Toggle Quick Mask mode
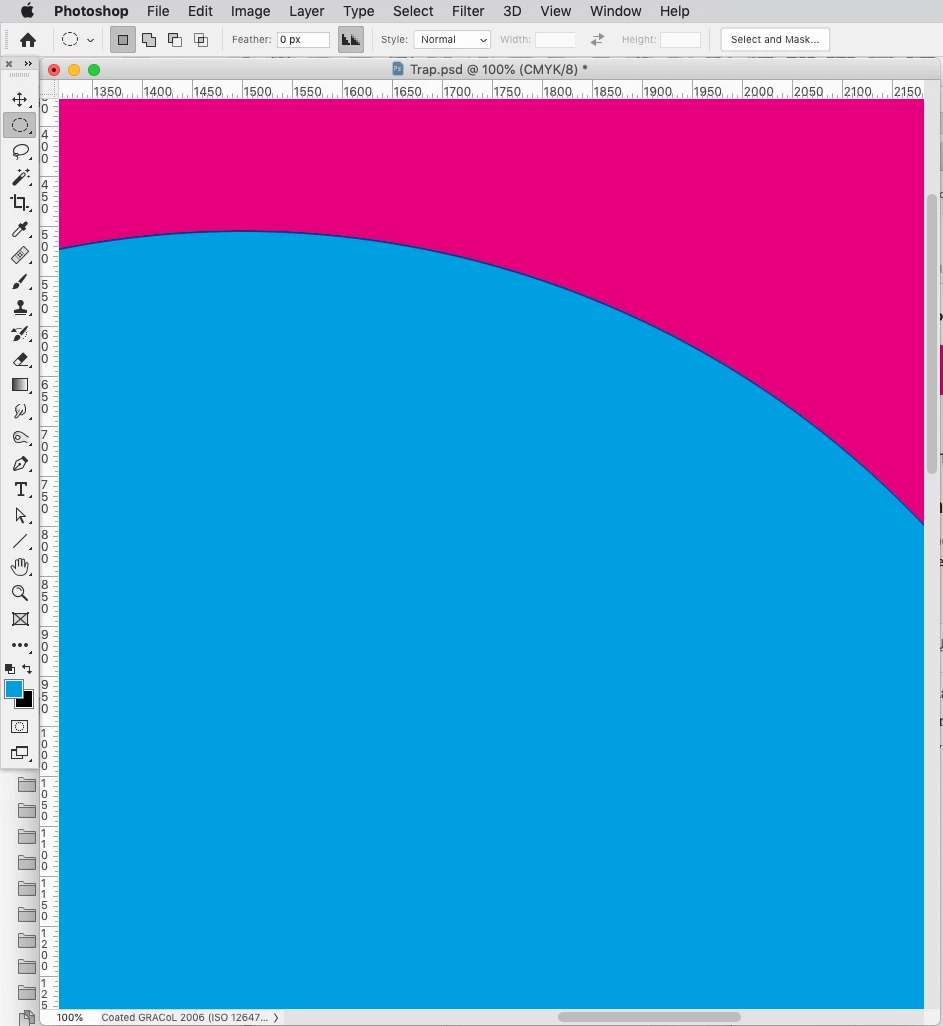This screenshot has width=943, height=1026. tap(20, 727)
